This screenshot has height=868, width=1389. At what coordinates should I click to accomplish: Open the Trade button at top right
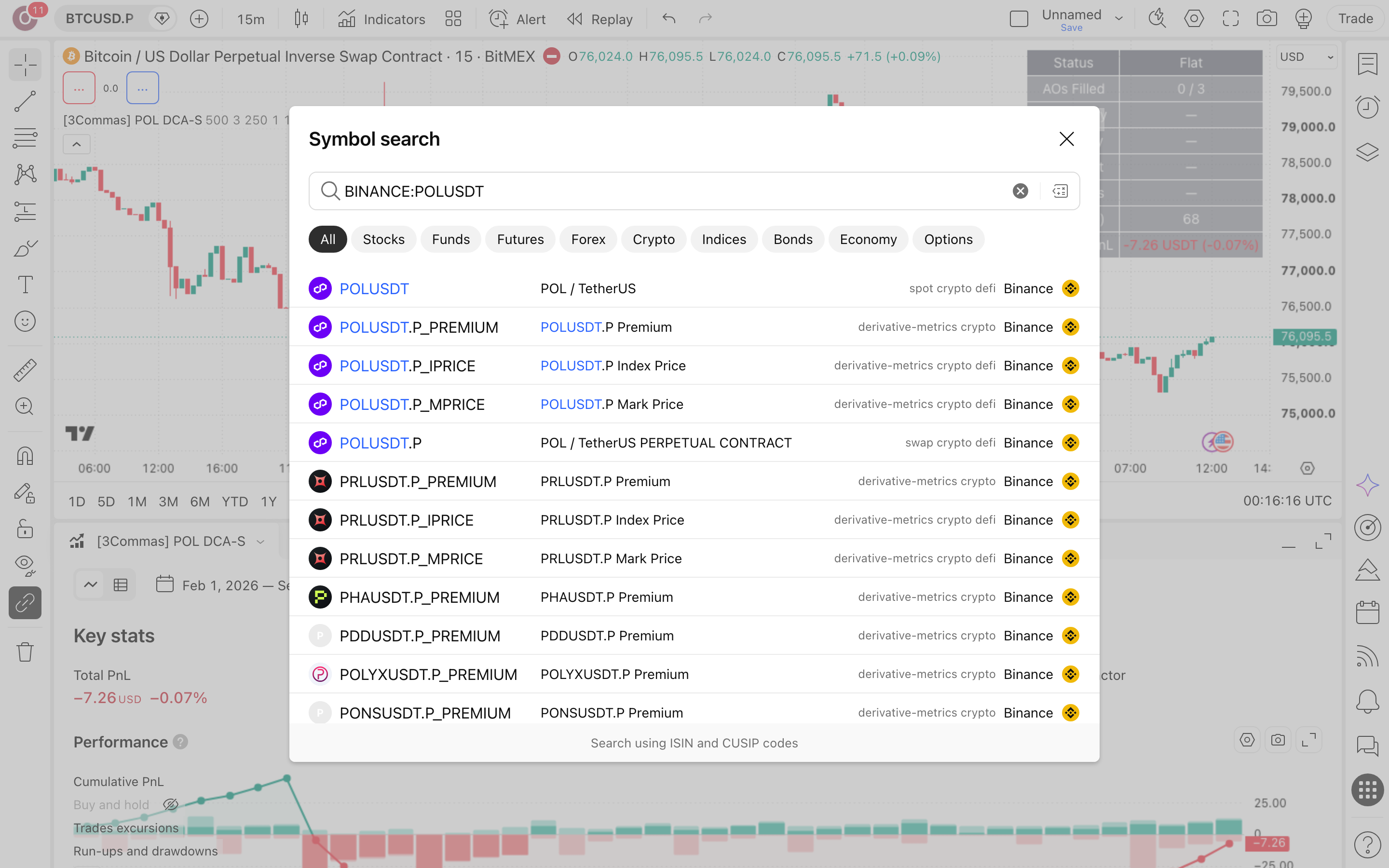tap(1356, 18)
